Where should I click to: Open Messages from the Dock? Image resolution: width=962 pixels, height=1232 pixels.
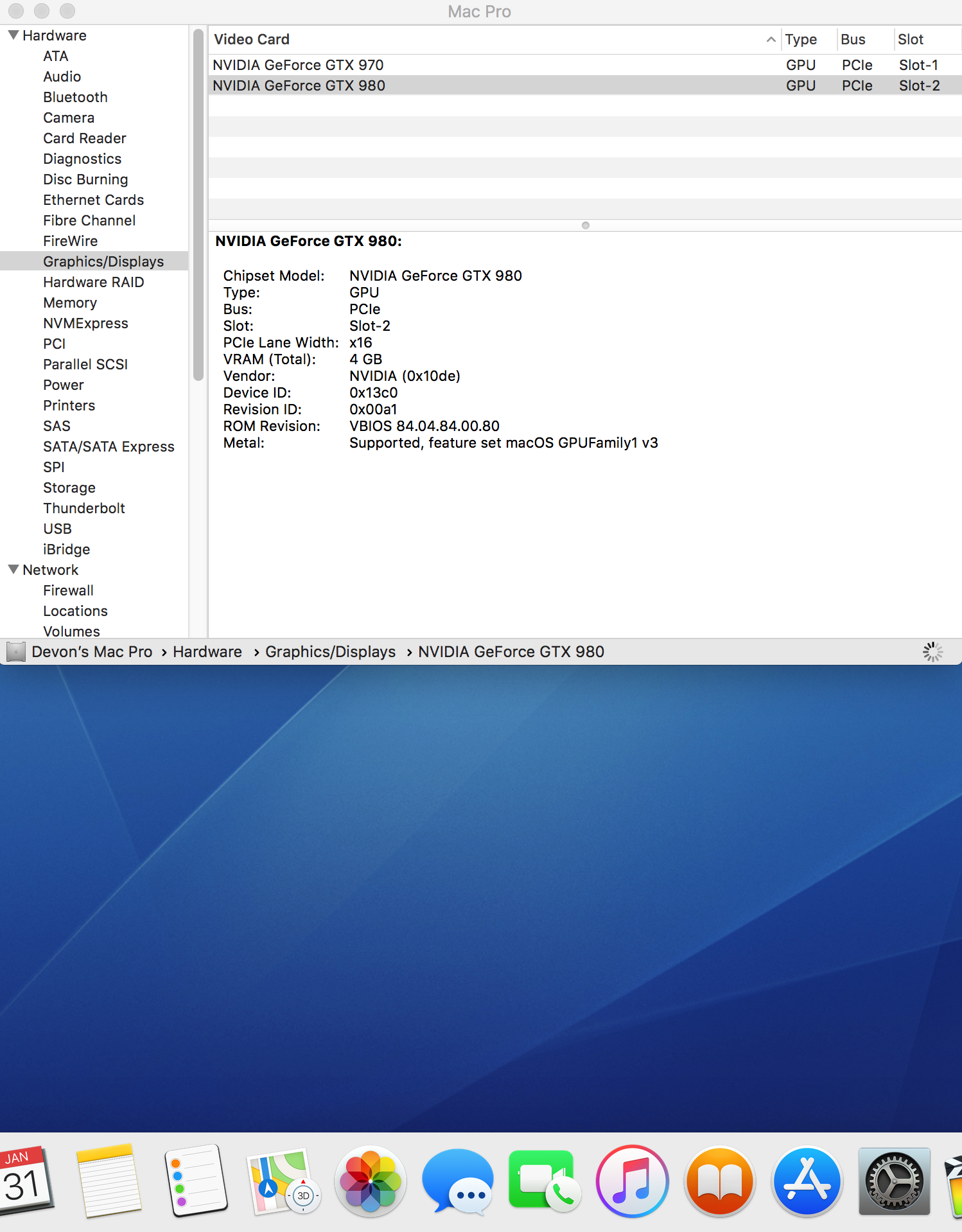[x=458, y=1181]
